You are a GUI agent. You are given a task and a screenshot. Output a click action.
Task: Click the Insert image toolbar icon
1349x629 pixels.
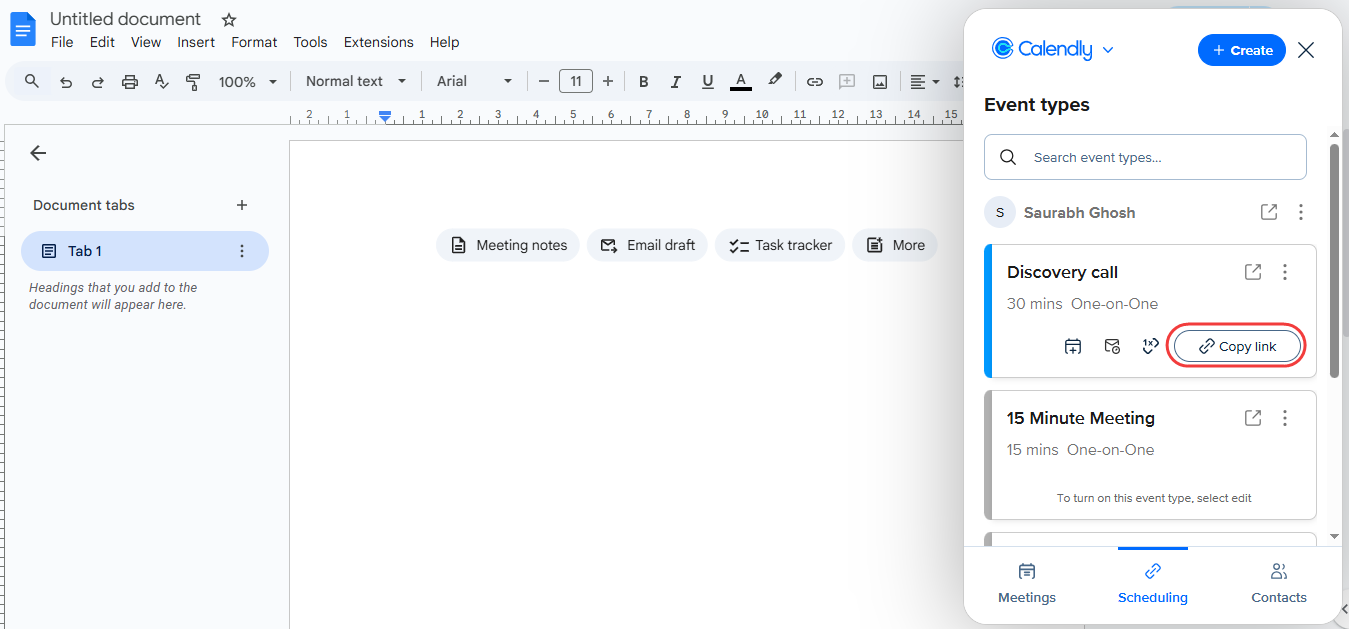point(880,82)
